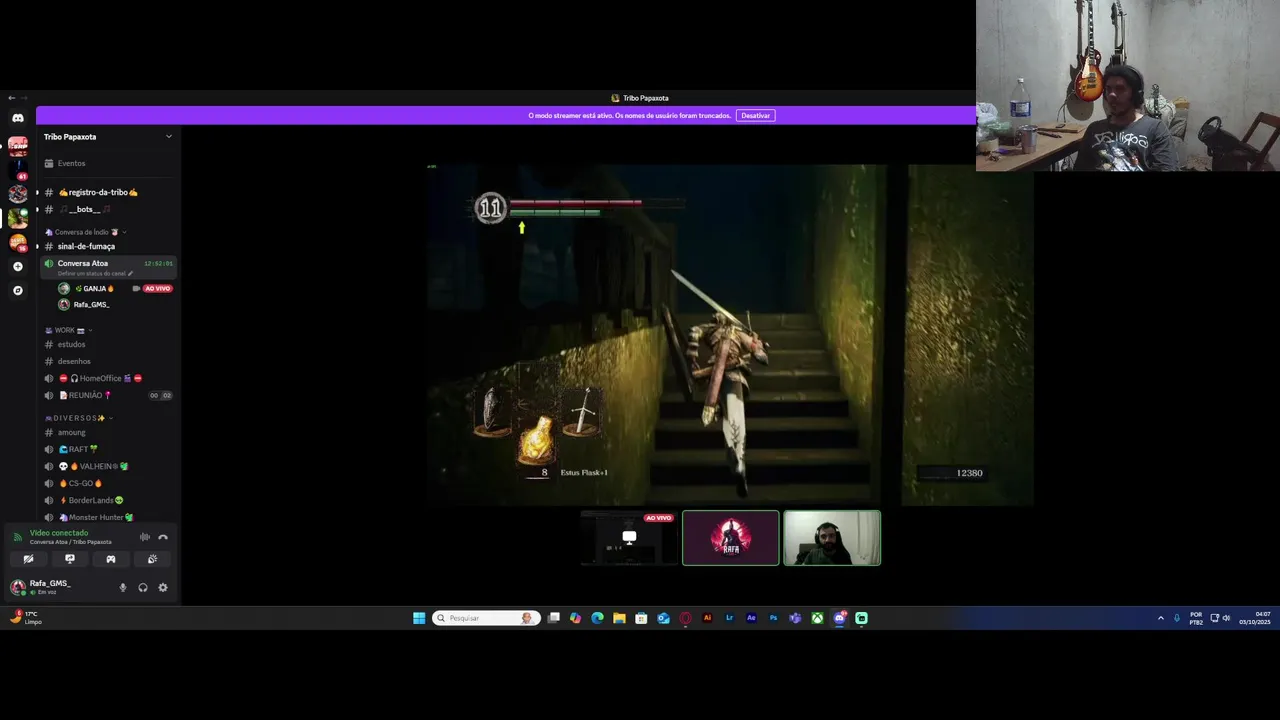Image resolution: width=1280 pixels, height=720 pixels.
Task: Join the VALHEIN voice channel
Action: (108, 466)
